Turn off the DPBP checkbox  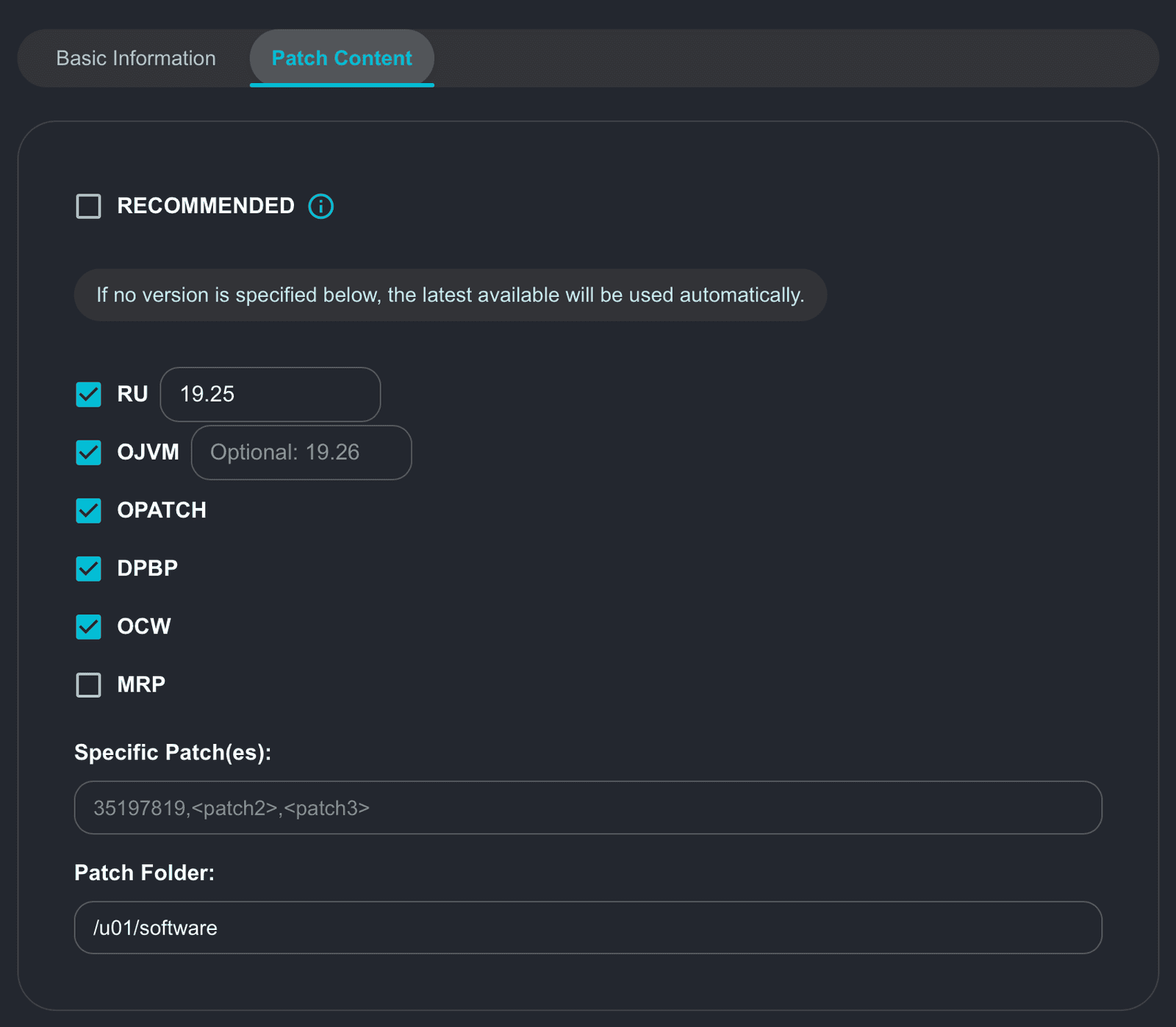tap(89, 569)
